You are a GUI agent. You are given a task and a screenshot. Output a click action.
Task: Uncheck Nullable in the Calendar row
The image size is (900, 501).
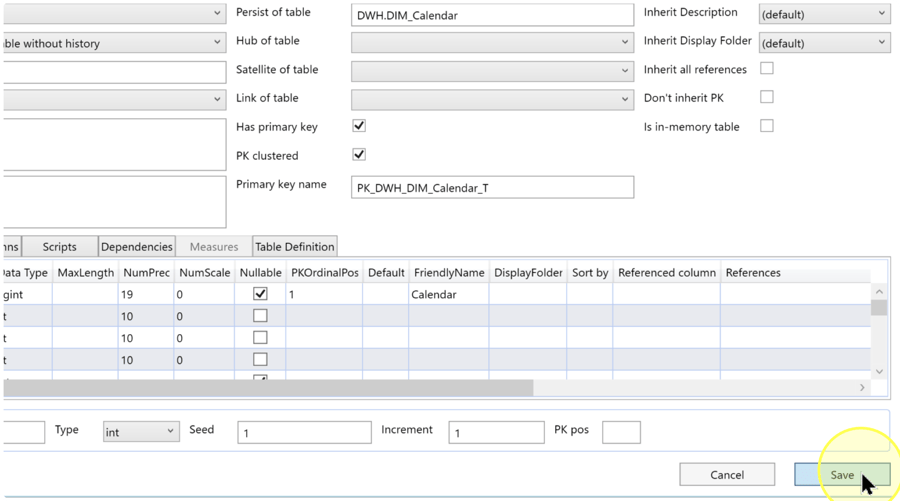pyautogui.click(x=260, y=294)
